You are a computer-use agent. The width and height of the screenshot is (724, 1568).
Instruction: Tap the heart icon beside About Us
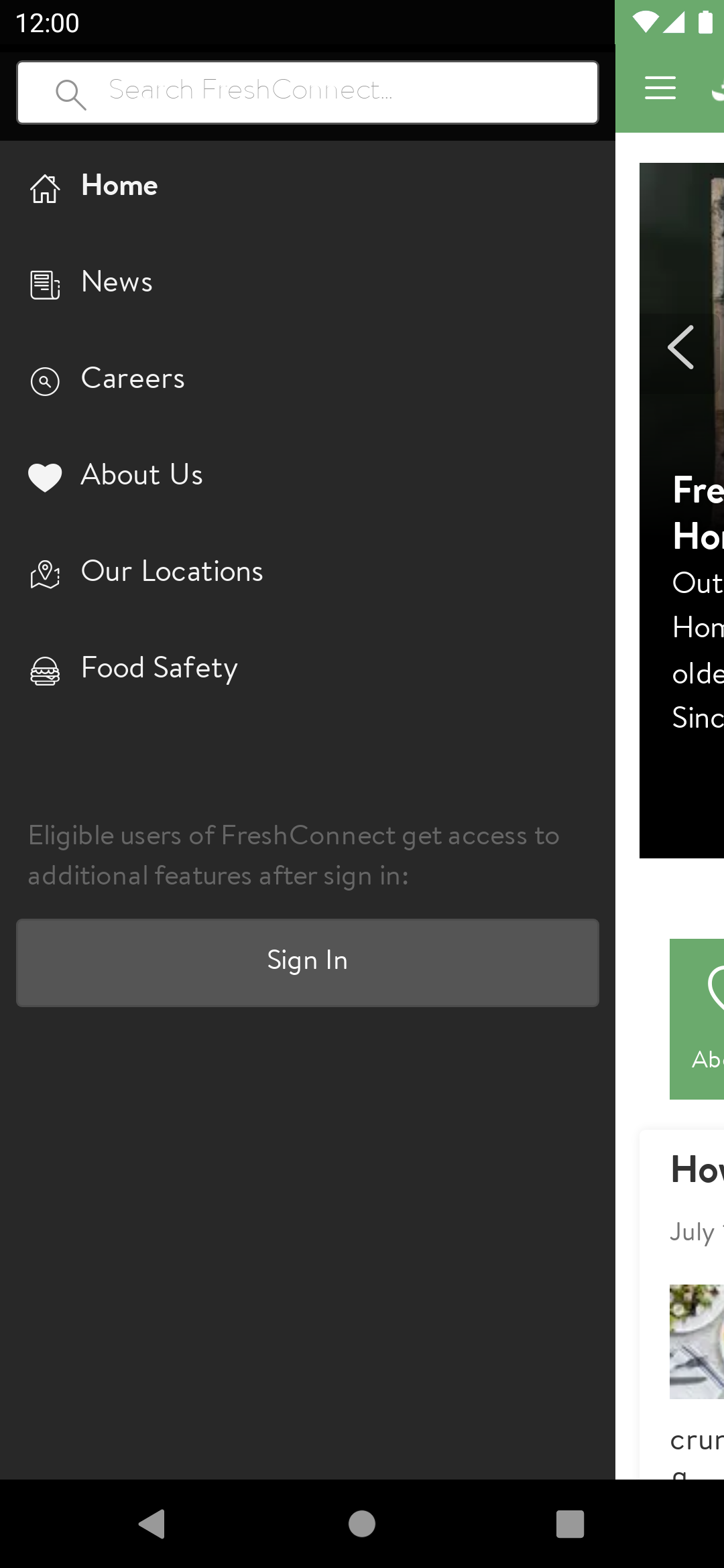click(x=45, y=478)
